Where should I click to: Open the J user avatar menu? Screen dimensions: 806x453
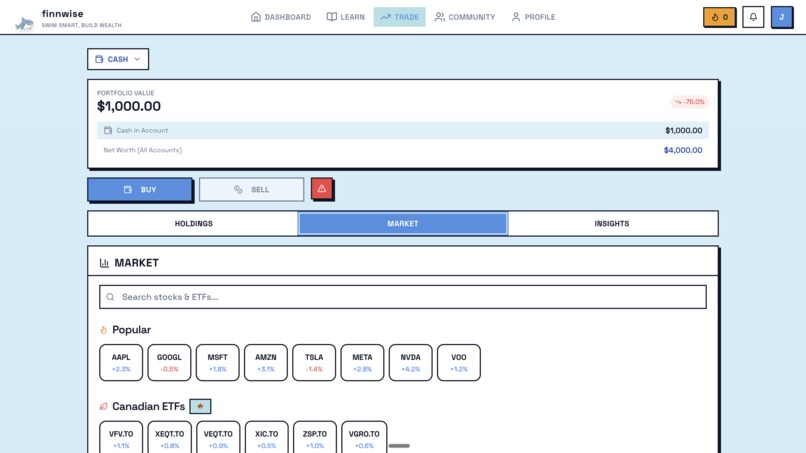click(x=781, y=17)
